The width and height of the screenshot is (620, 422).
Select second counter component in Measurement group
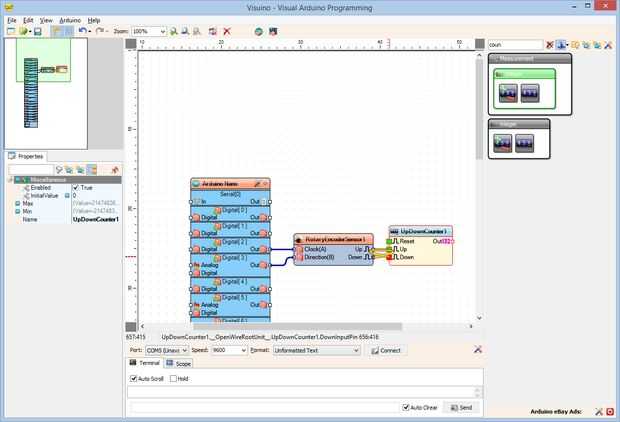click(x=530, y=93)
